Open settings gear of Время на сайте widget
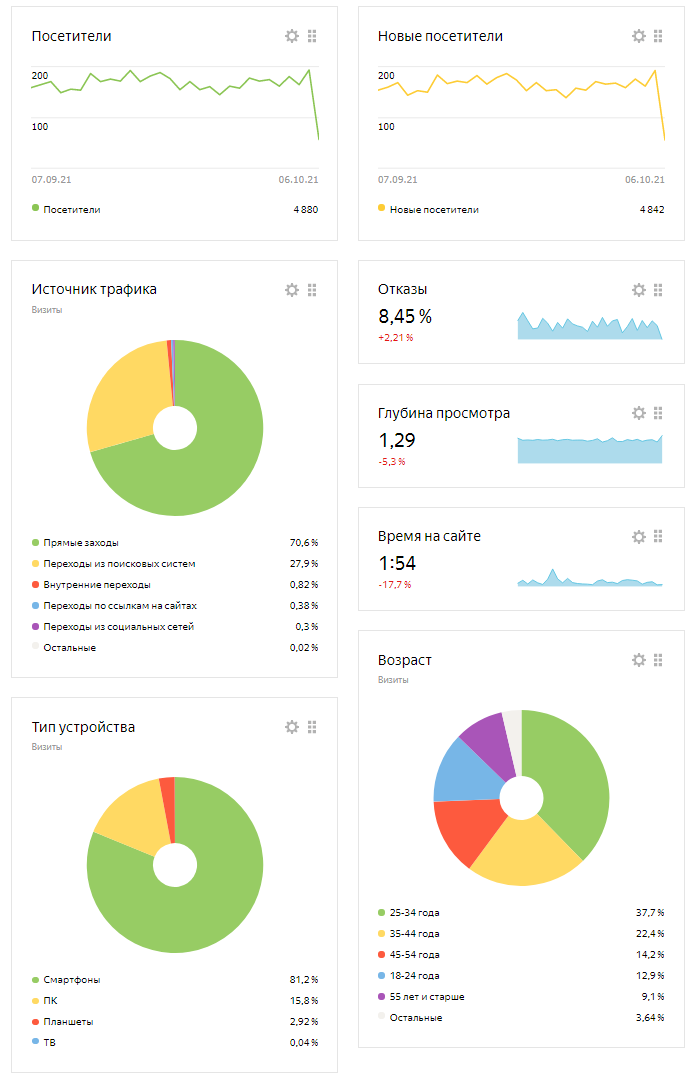The image size is (698, 1082). (639, 536)
